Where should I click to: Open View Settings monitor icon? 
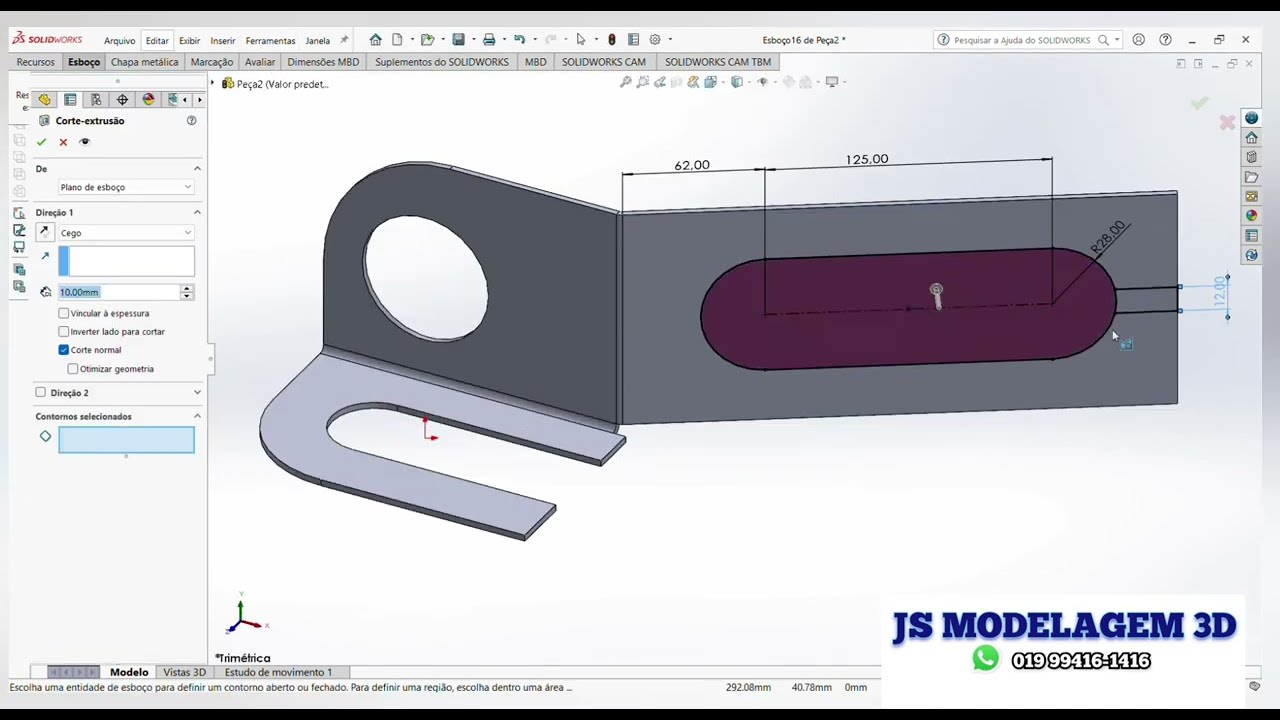pos(832,82)
